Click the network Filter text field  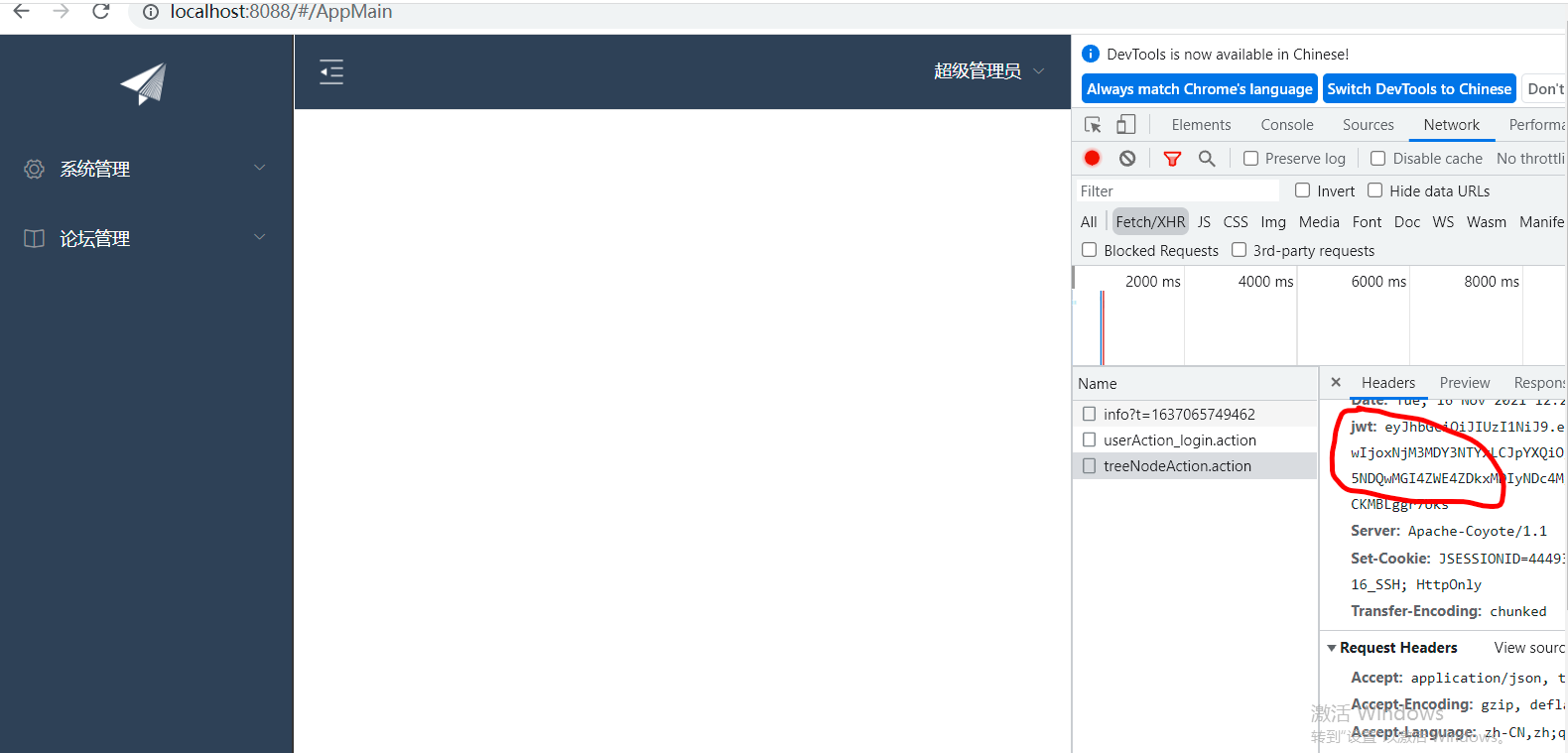click(x=1177, y=190)
